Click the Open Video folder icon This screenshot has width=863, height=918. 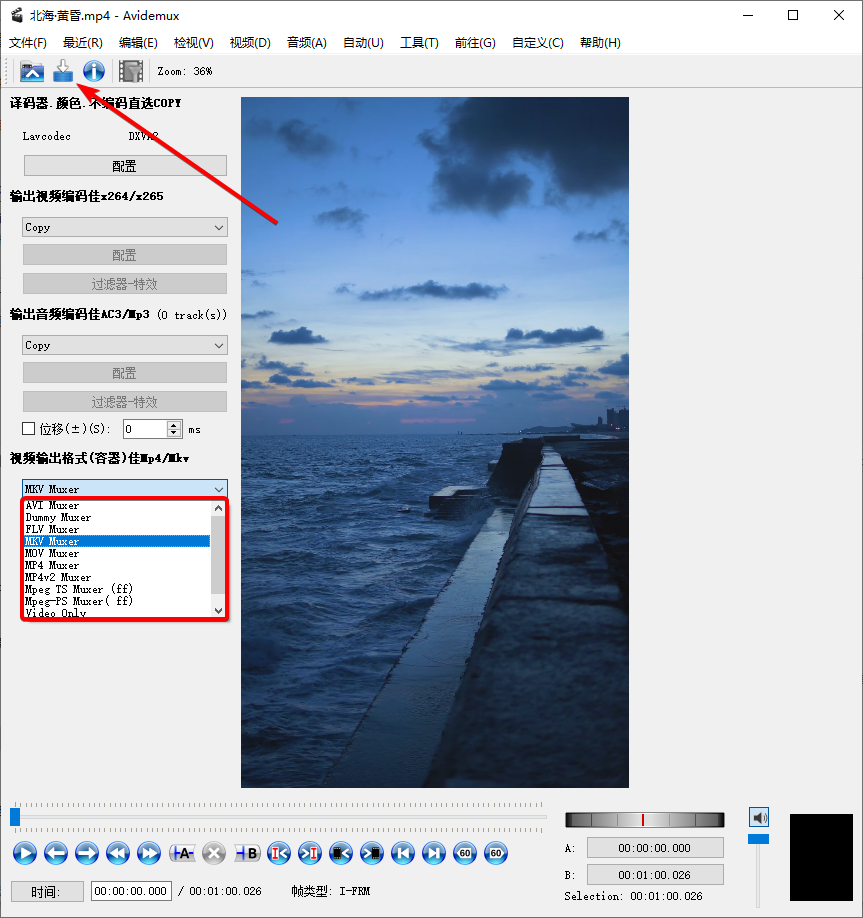click(x=32, y=71)
